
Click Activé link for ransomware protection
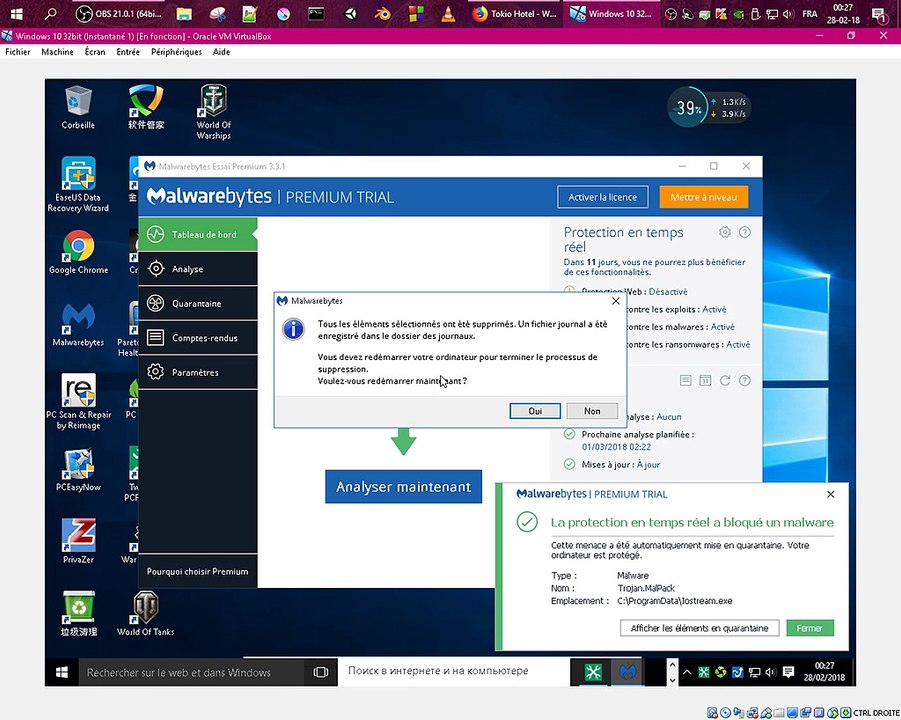(x=738, y=345)
